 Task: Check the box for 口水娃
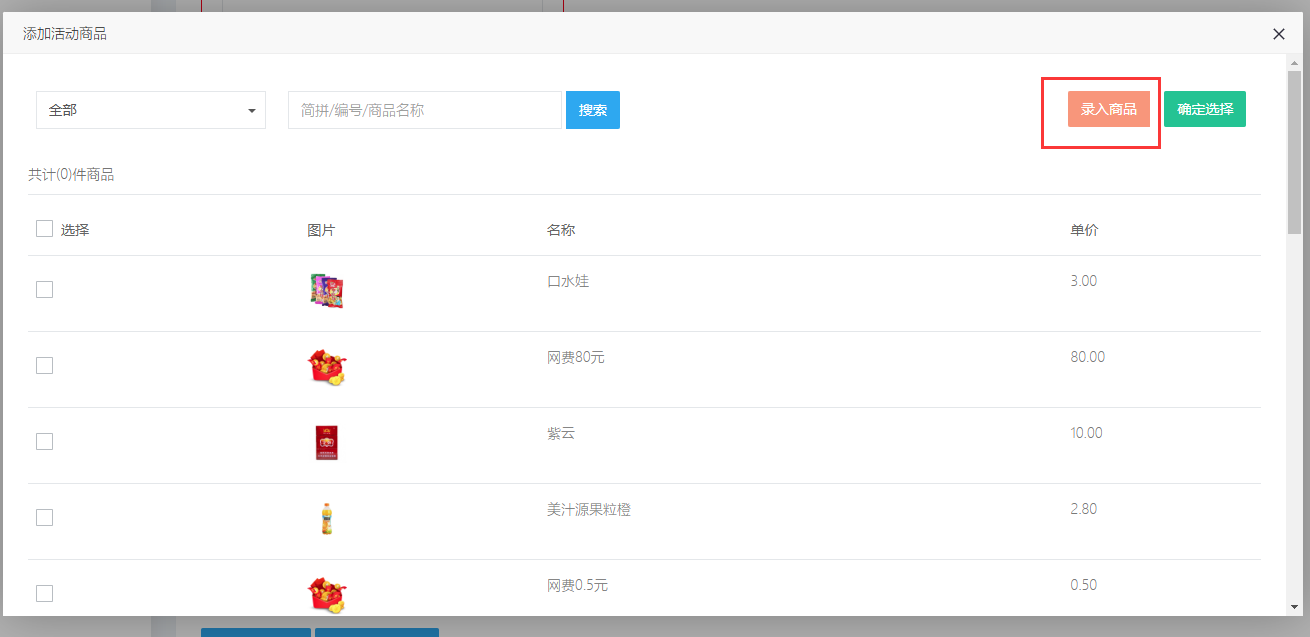pos(44,289)
